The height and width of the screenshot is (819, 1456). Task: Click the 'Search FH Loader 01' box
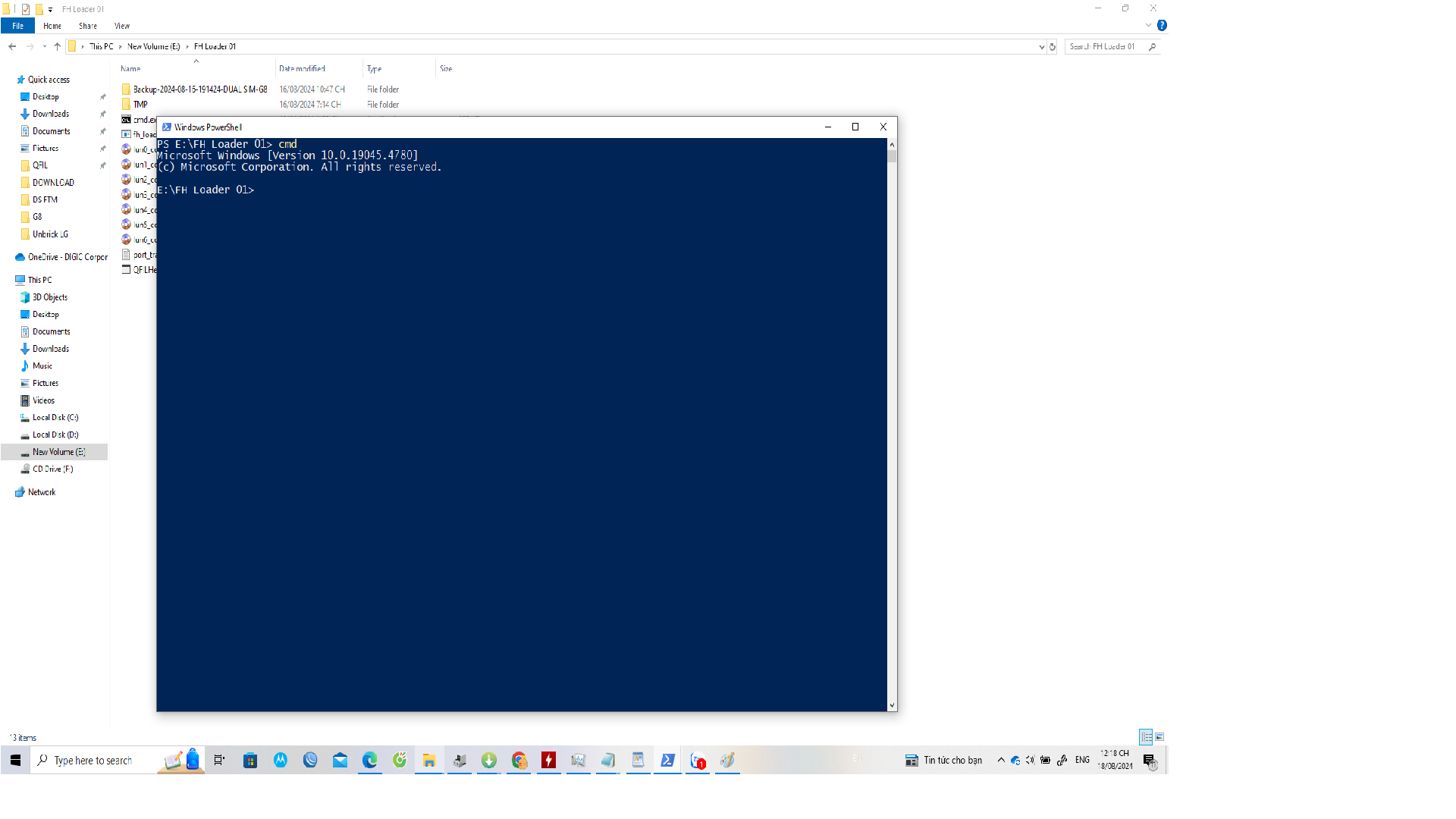point(1104,47)
